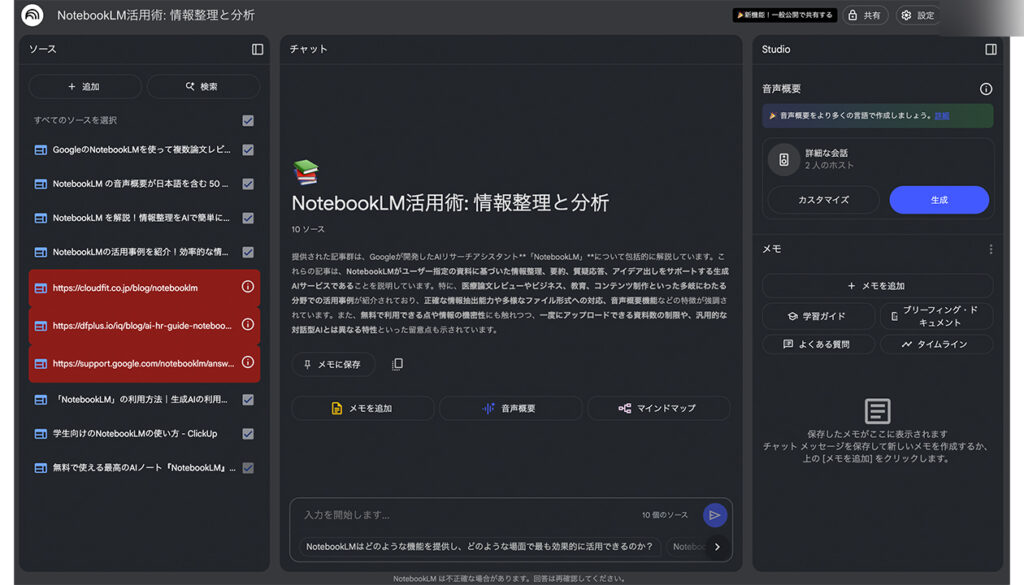Click the 新機能 public sharing banner
Screen dimensions: 1024x585
tap(785, 15)
